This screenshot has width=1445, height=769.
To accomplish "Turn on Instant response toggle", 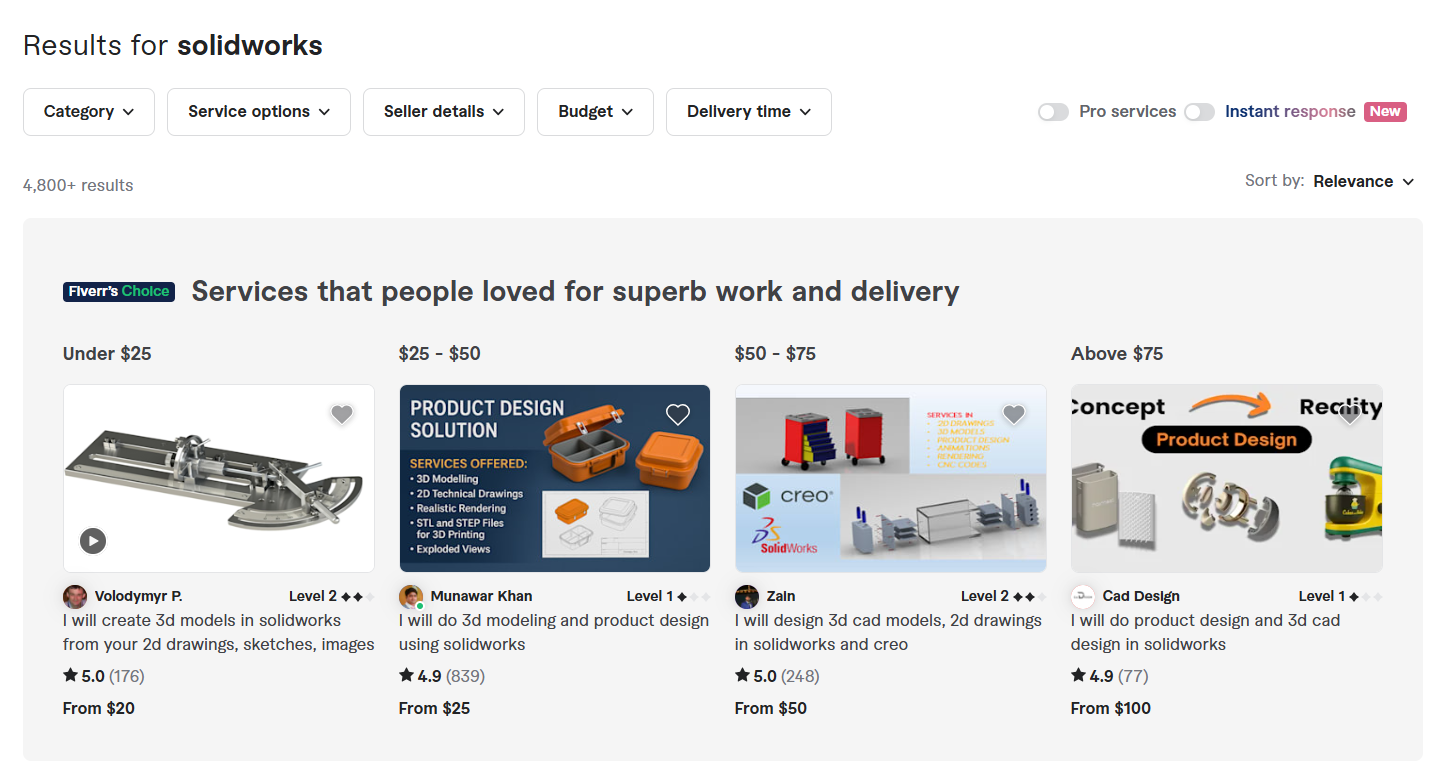I will pos(1199,112).
